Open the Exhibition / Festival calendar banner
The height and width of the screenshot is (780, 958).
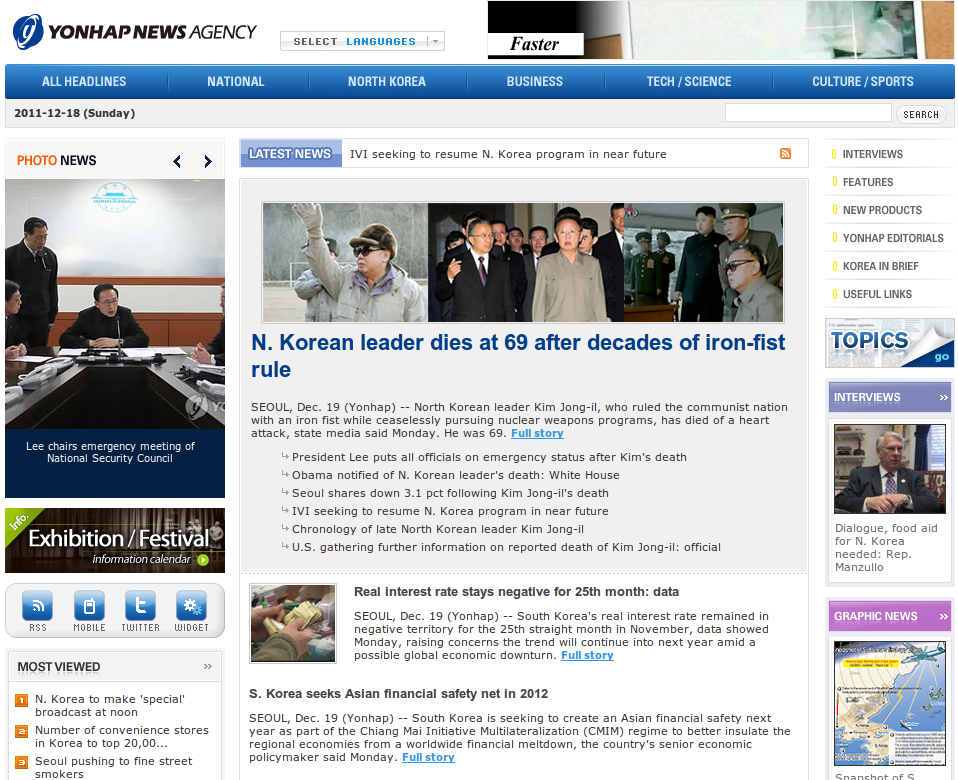point(115,541)
